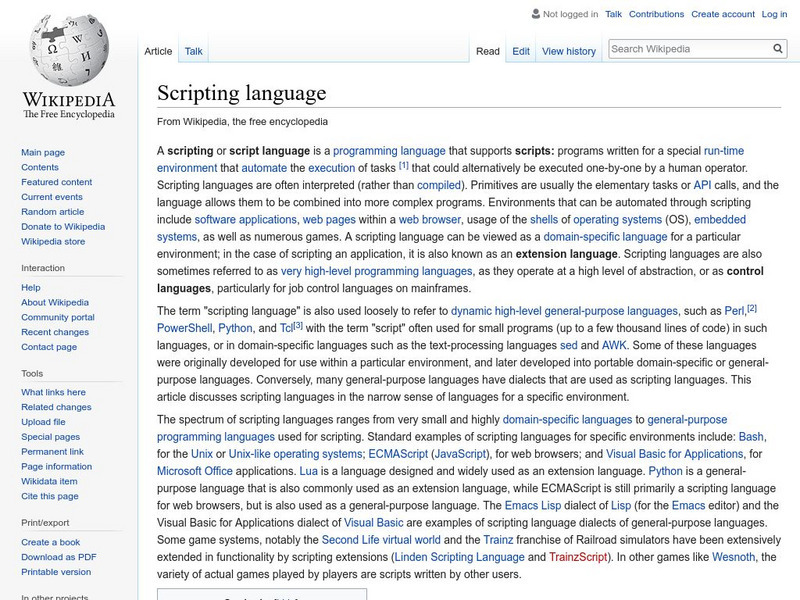Open the Edit tab

tap(521, 52)
